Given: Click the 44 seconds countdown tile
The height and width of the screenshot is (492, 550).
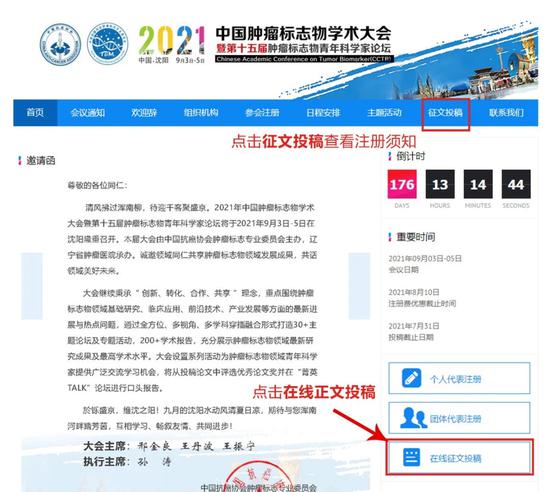Looking at the screenshot, I should coord(516,184).
